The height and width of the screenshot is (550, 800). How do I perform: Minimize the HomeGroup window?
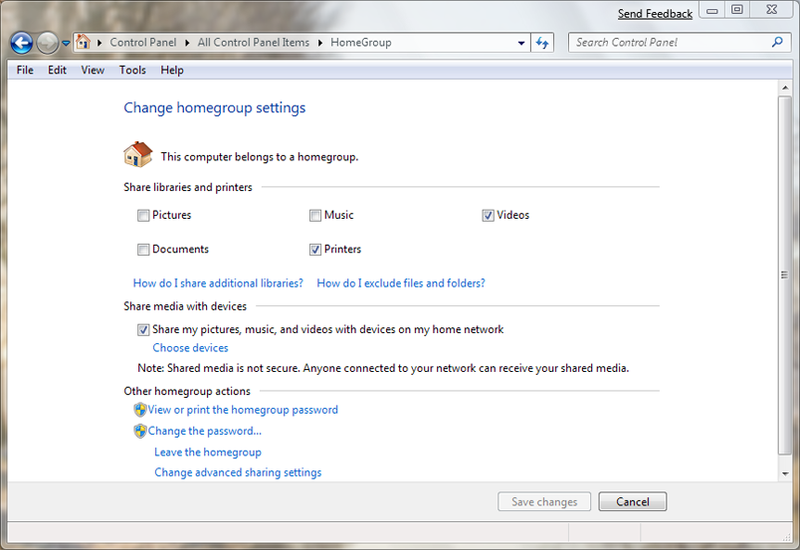(712, 10)
